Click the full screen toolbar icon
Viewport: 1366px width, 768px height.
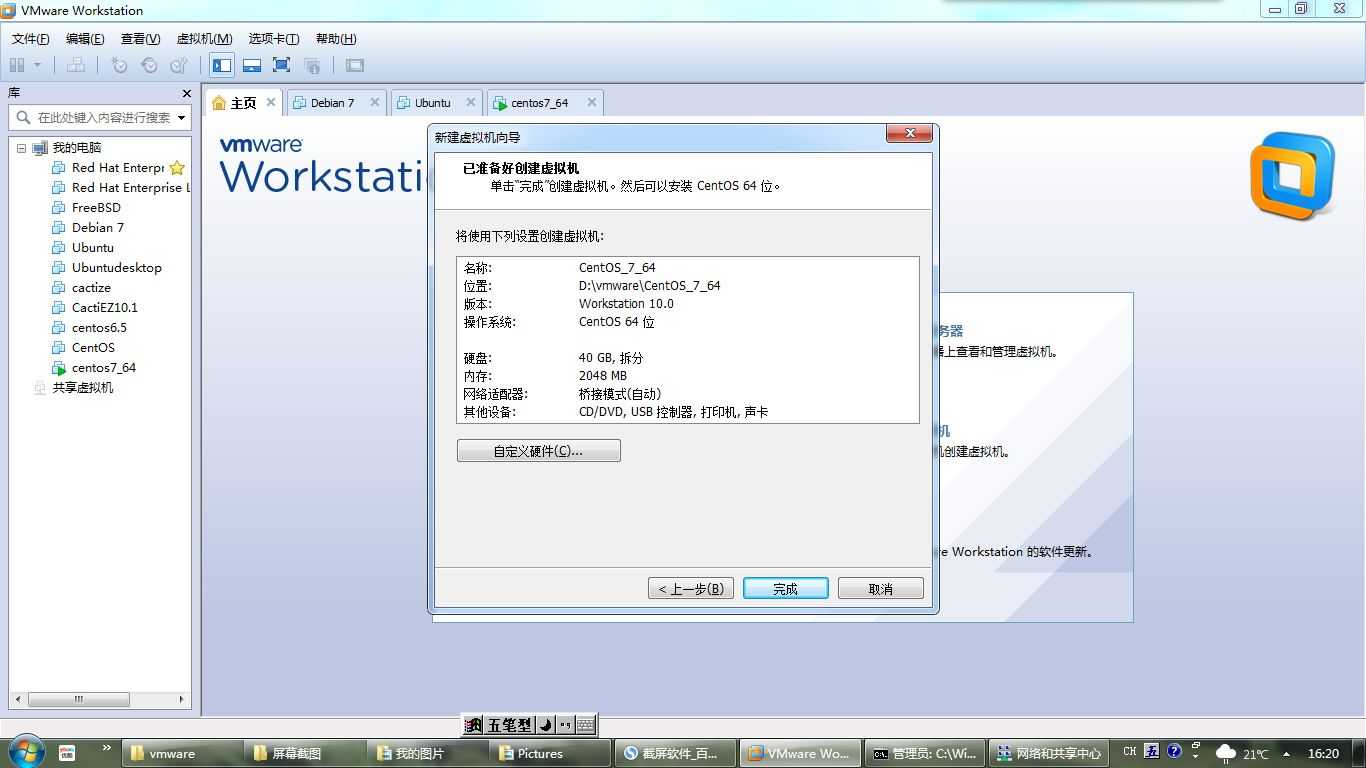click(282, 65)
